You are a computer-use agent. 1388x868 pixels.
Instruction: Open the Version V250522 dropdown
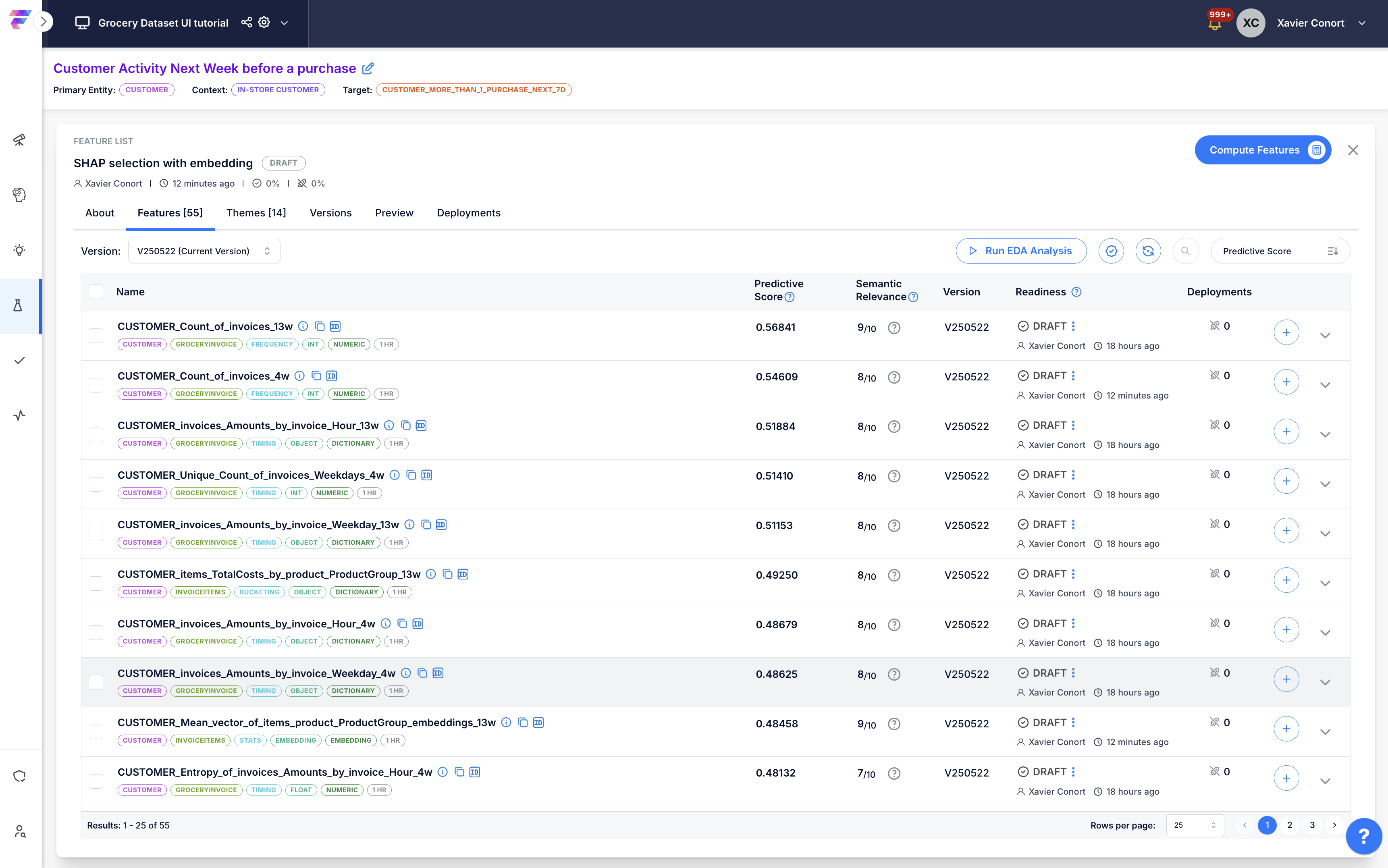coord(204,251)
